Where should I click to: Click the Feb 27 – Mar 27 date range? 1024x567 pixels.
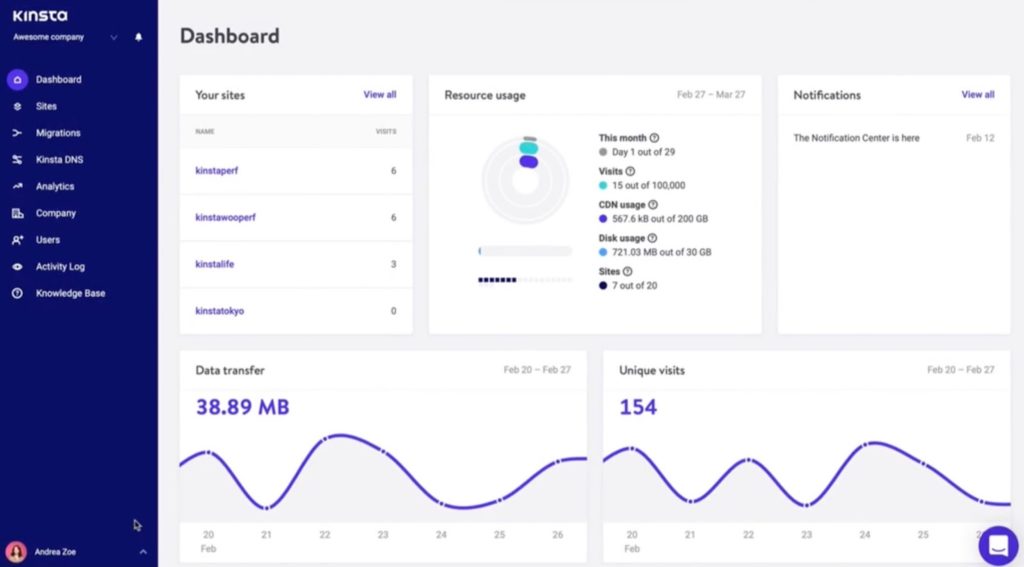(x=711, y=95)
